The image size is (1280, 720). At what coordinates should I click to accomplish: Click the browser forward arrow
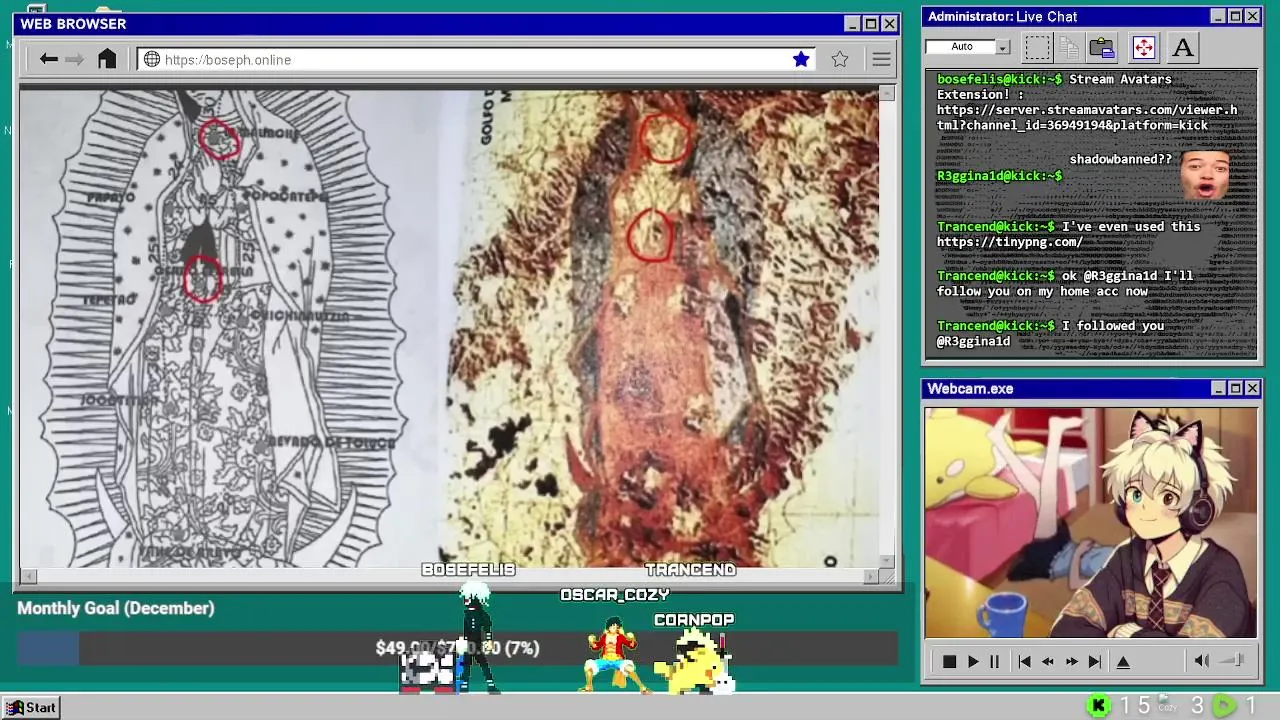coord(75,59)
